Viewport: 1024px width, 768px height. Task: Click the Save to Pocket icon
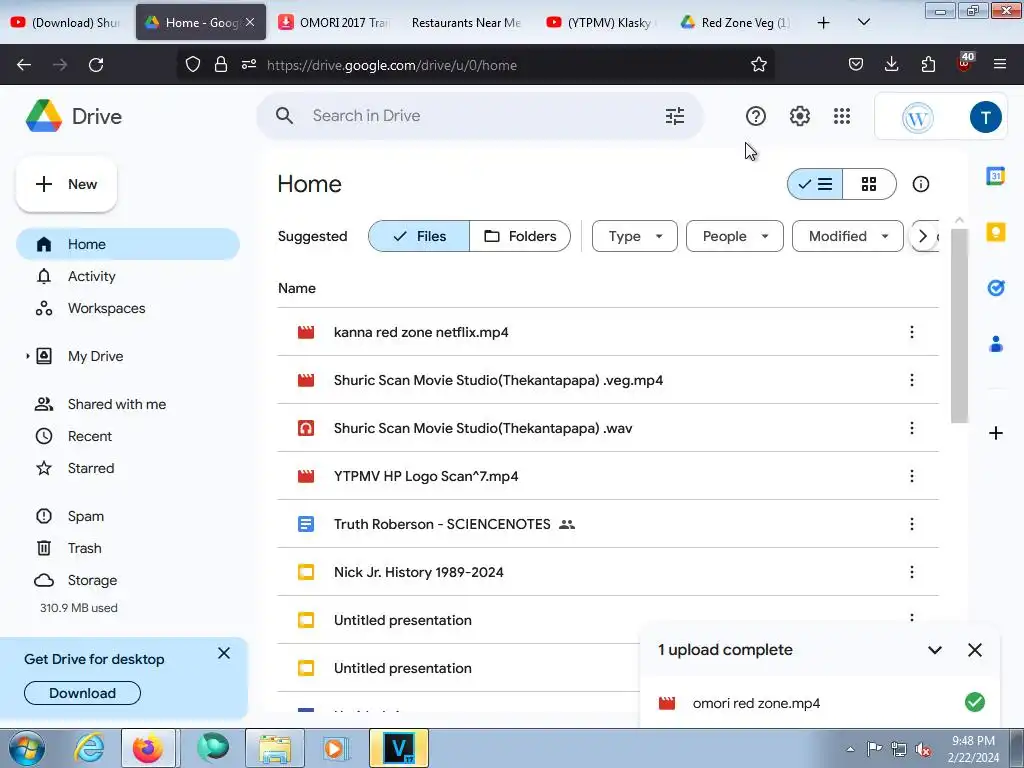[x=856, y=64]
